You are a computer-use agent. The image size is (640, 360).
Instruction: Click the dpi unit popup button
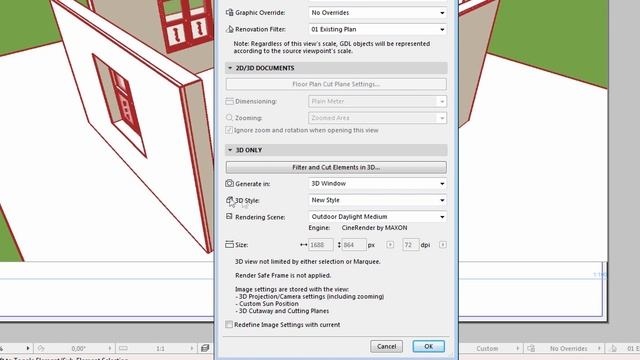pyautogui.click(x=442, y=245)
